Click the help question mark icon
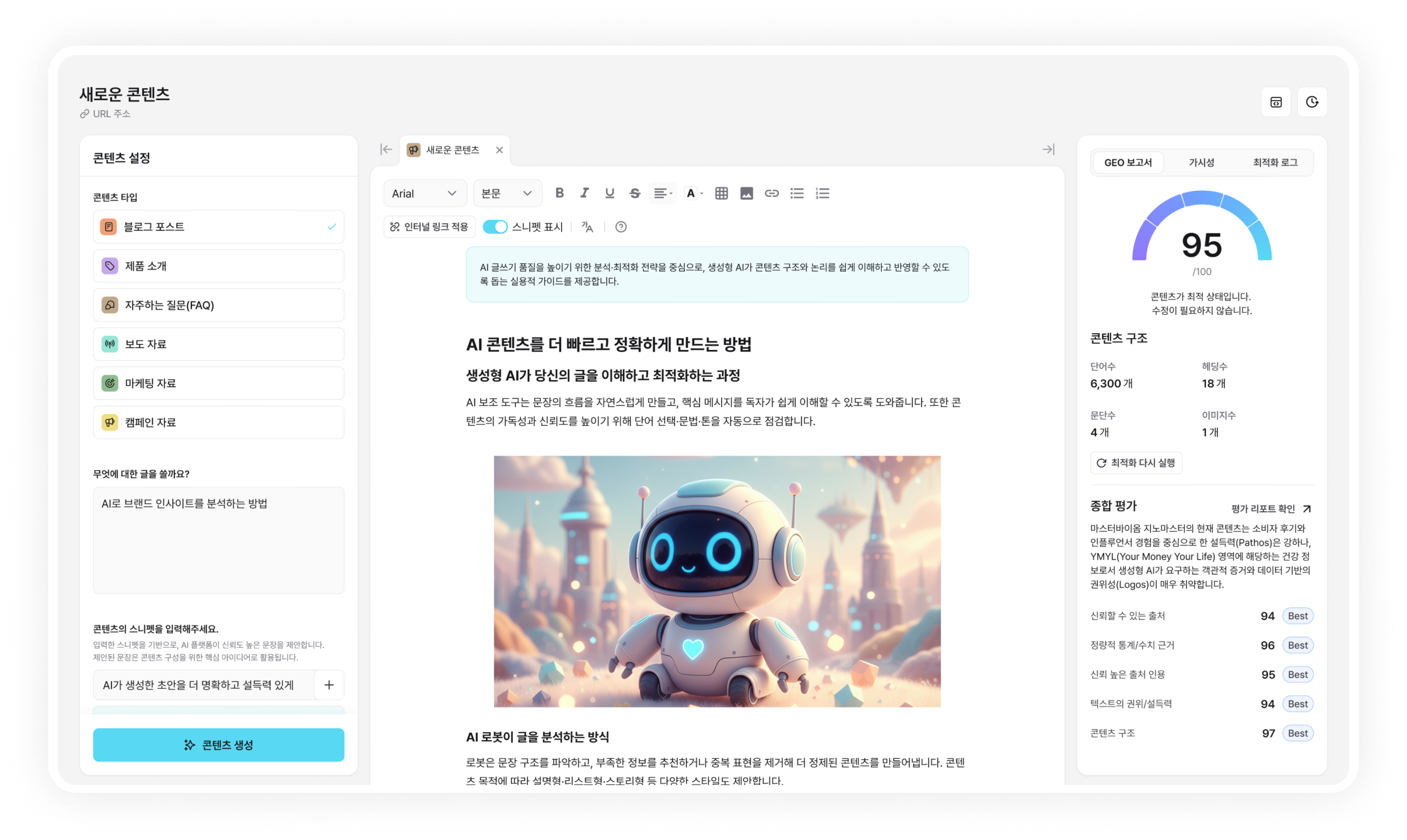Image resolution: width=1407 pixels, height=840 pixels. click(621, 227)
